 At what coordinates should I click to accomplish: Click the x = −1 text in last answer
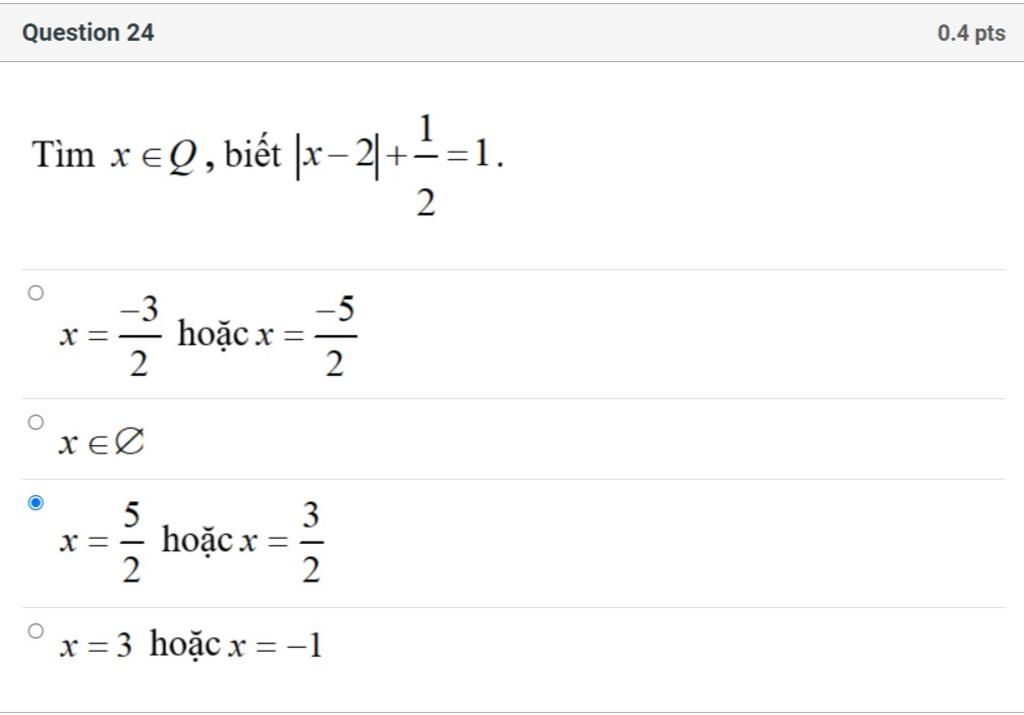click(x=275, y=645)
